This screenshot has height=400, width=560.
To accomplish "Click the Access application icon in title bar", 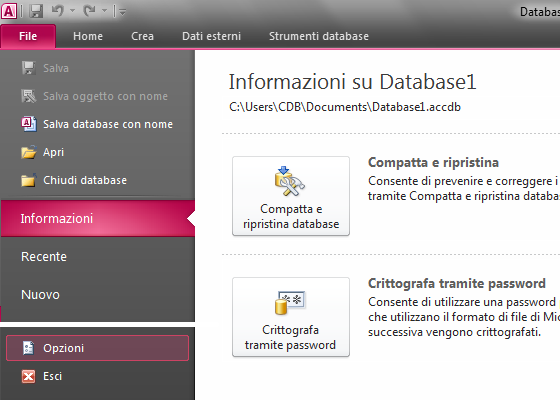I will tap(9, 11).
